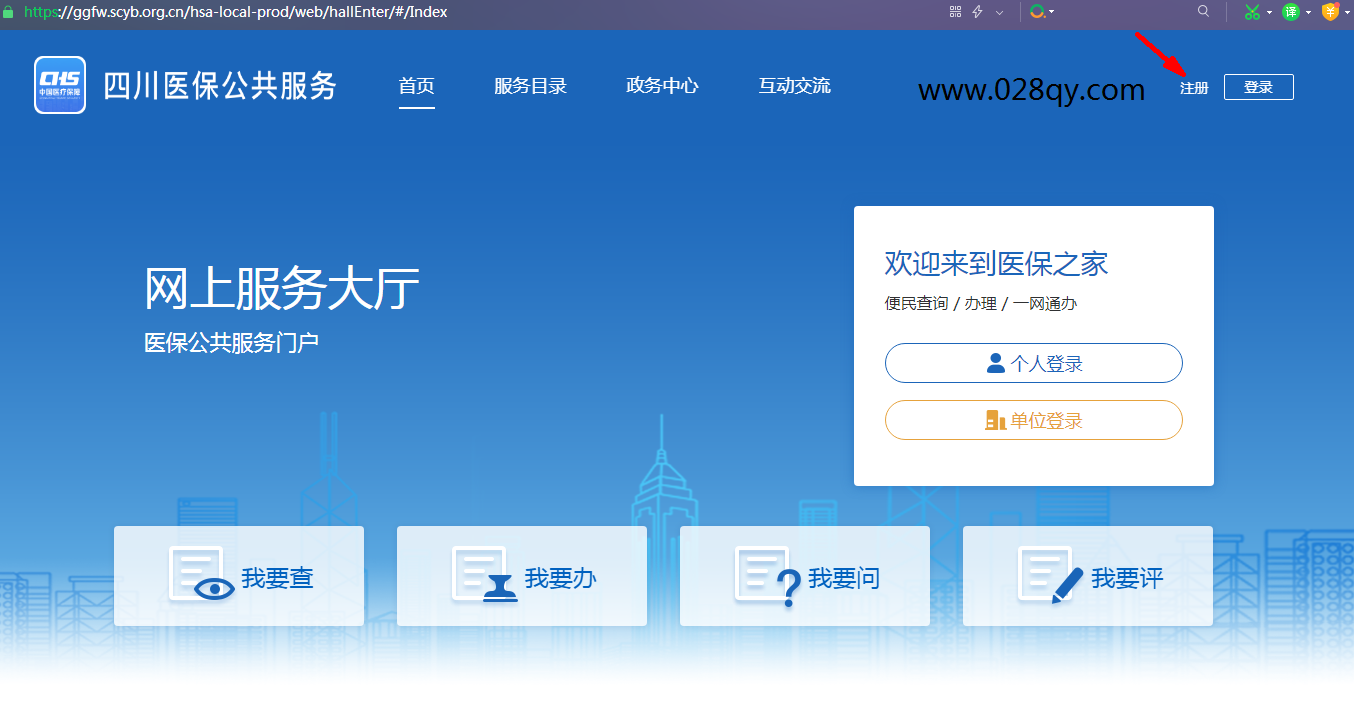Image resolution: width=1354 pixels, height=704 pixels.
Task: Click the green padlock security icon
Action: coord(9,12)
